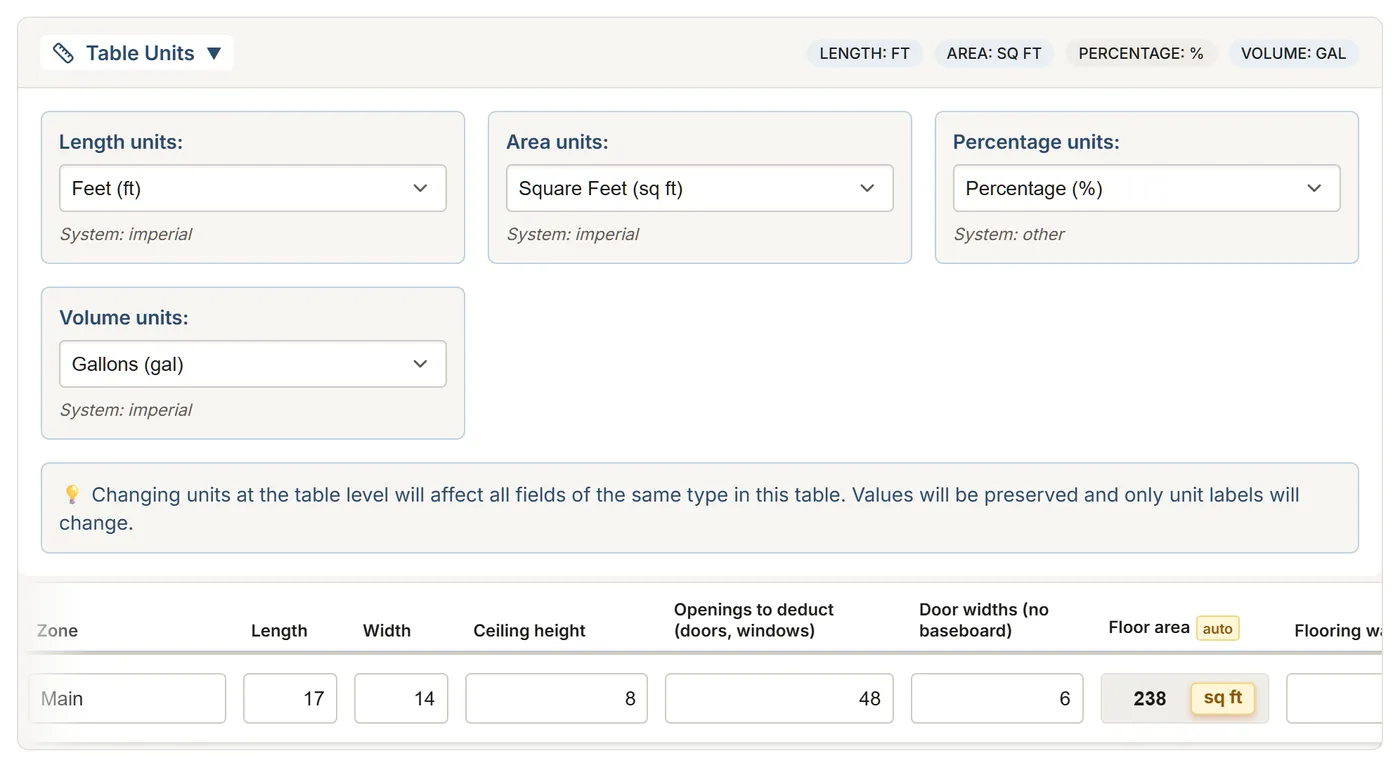Click the Width column header
1400x767 pixels.
pos(387,631)
